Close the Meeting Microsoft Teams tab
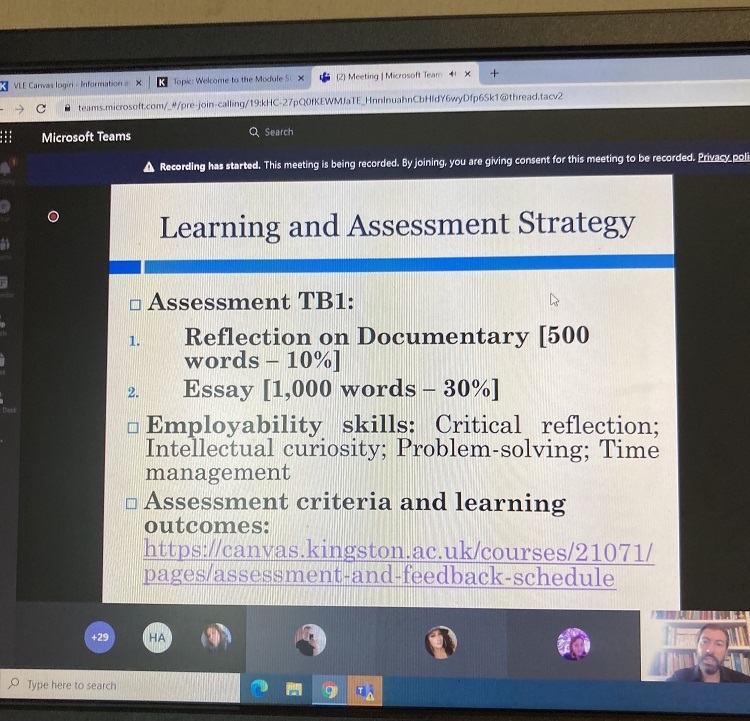This screenshot has width=750, height=721. point(468,74)
